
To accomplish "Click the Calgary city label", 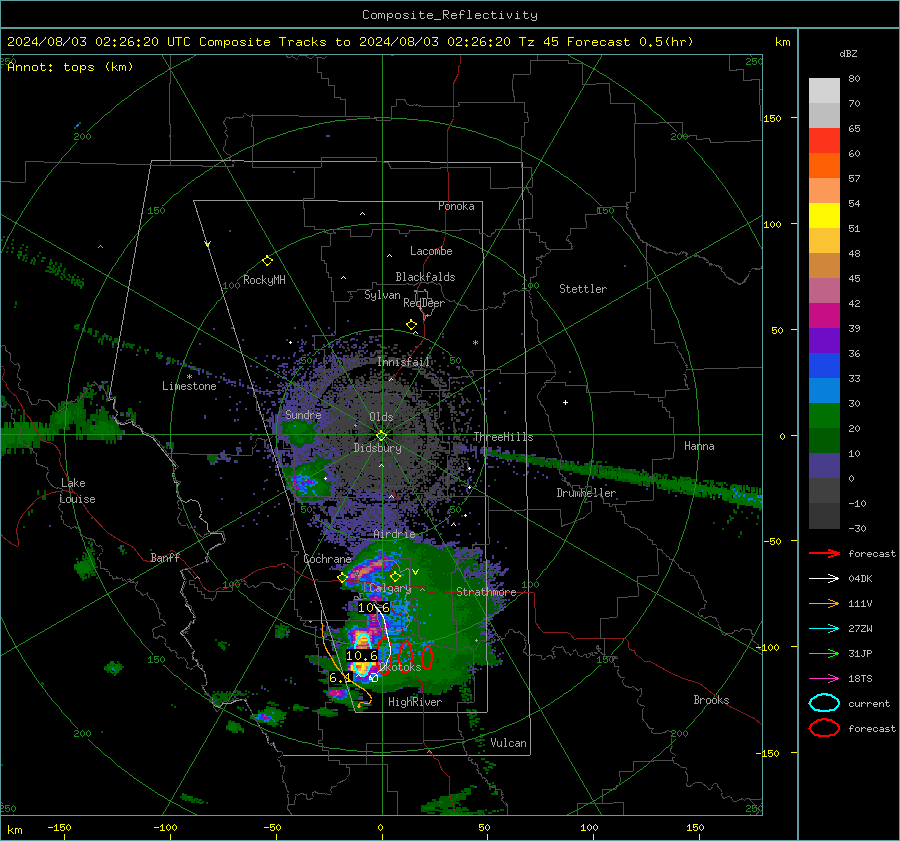I will 390,588.
